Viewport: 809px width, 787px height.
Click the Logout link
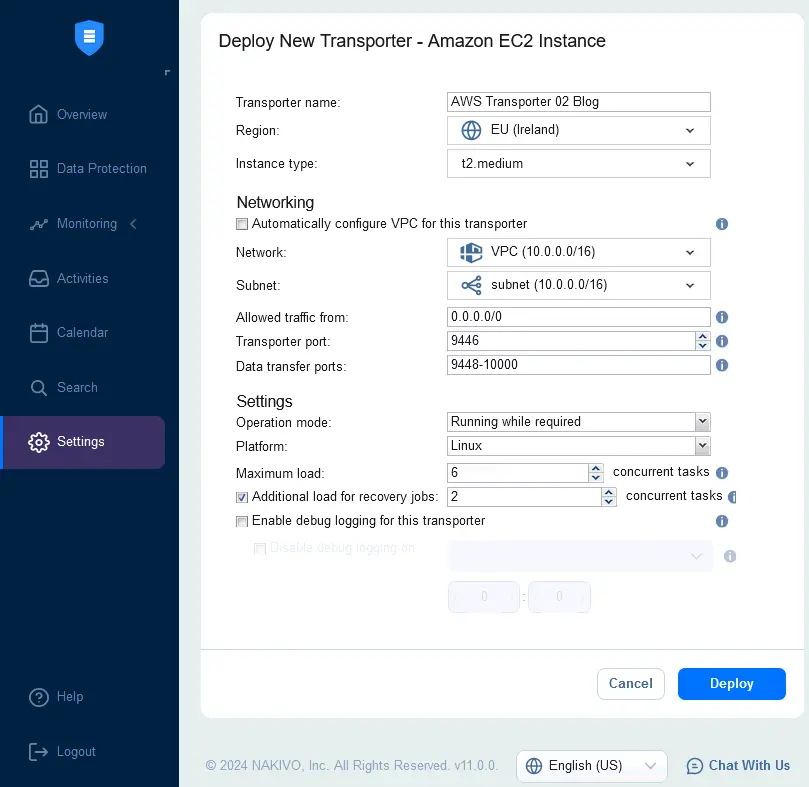point(76,752)
